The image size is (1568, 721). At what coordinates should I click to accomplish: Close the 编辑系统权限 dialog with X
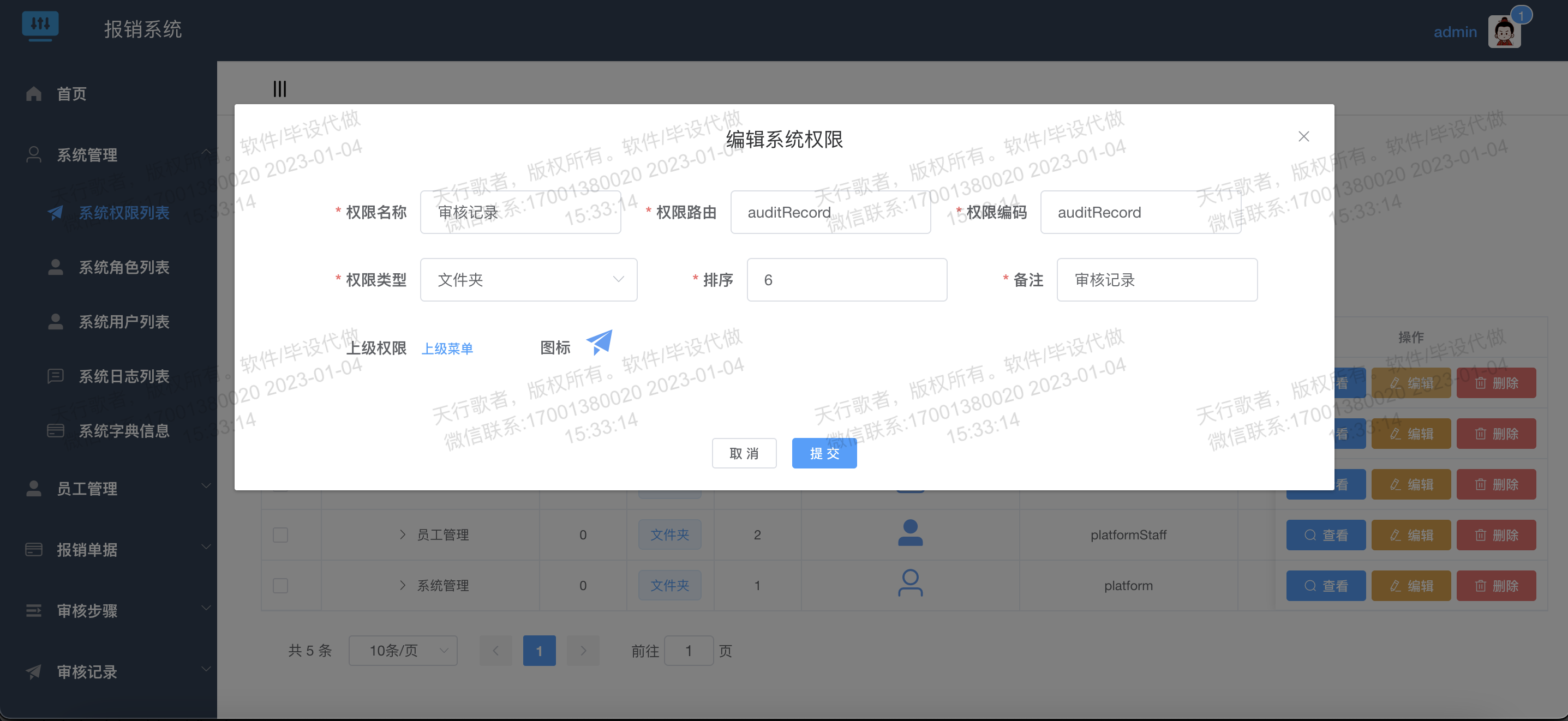1303,136
